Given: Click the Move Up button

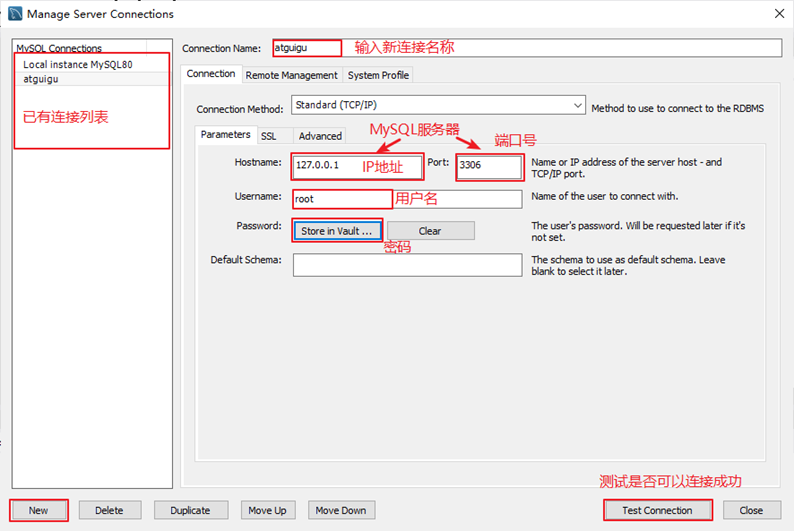Looking at the screenshot, I should 267,510.
